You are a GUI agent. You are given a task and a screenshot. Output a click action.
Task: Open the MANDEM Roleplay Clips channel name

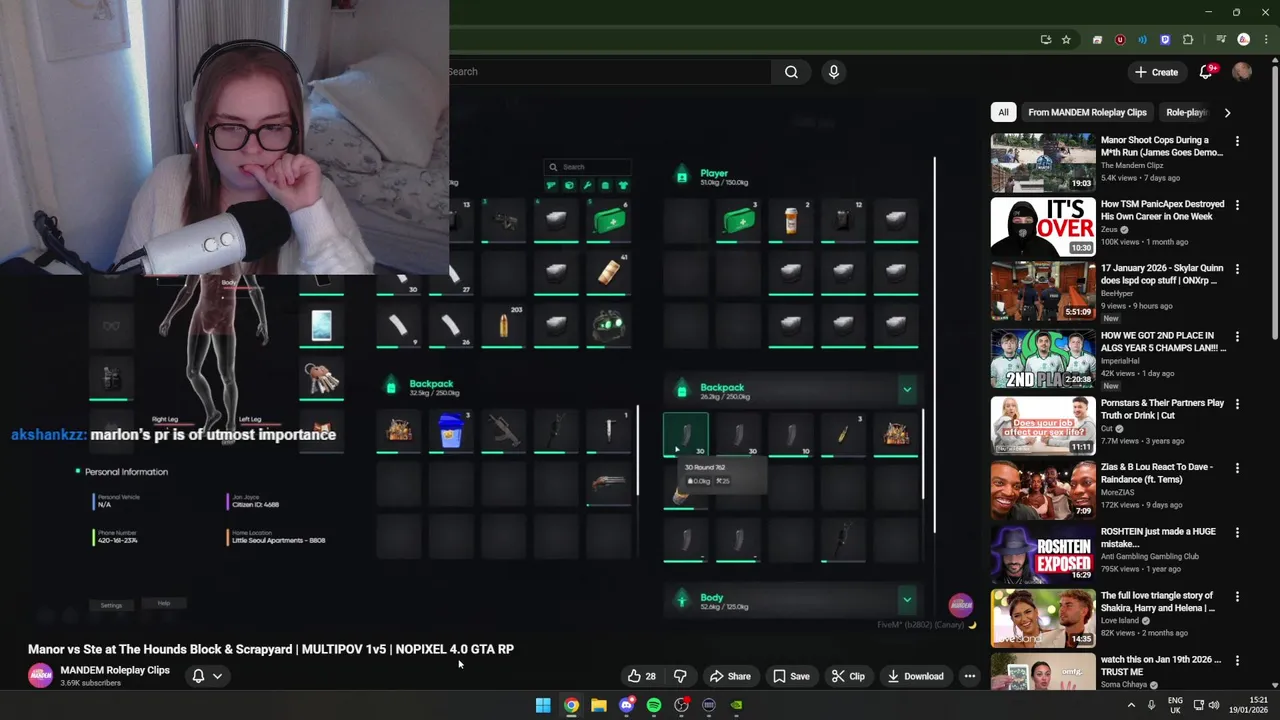[x=115, y=670]
